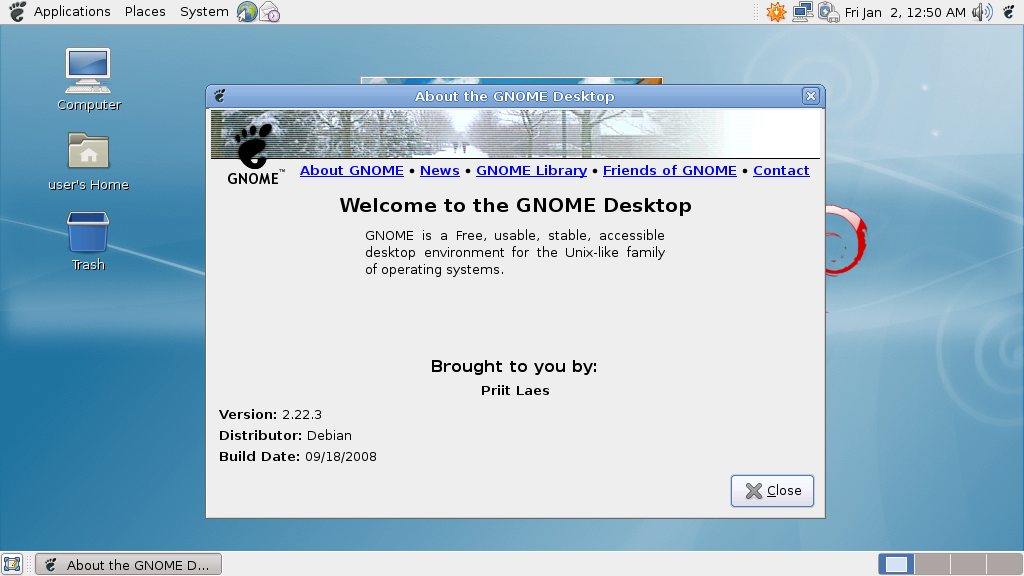
Task: Click the orange update notifier icon
Action: pos(776,12)
